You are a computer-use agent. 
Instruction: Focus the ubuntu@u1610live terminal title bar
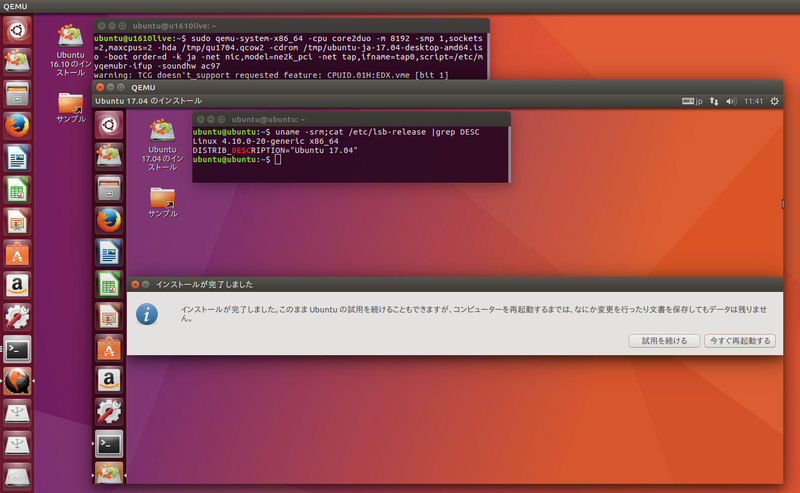291,26
